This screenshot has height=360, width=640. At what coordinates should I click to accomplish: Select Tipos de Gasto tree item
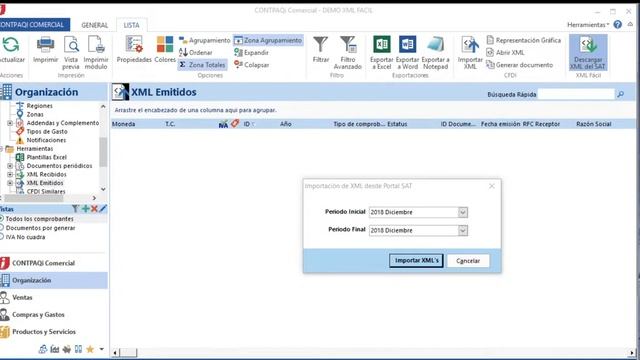(47, 131)
